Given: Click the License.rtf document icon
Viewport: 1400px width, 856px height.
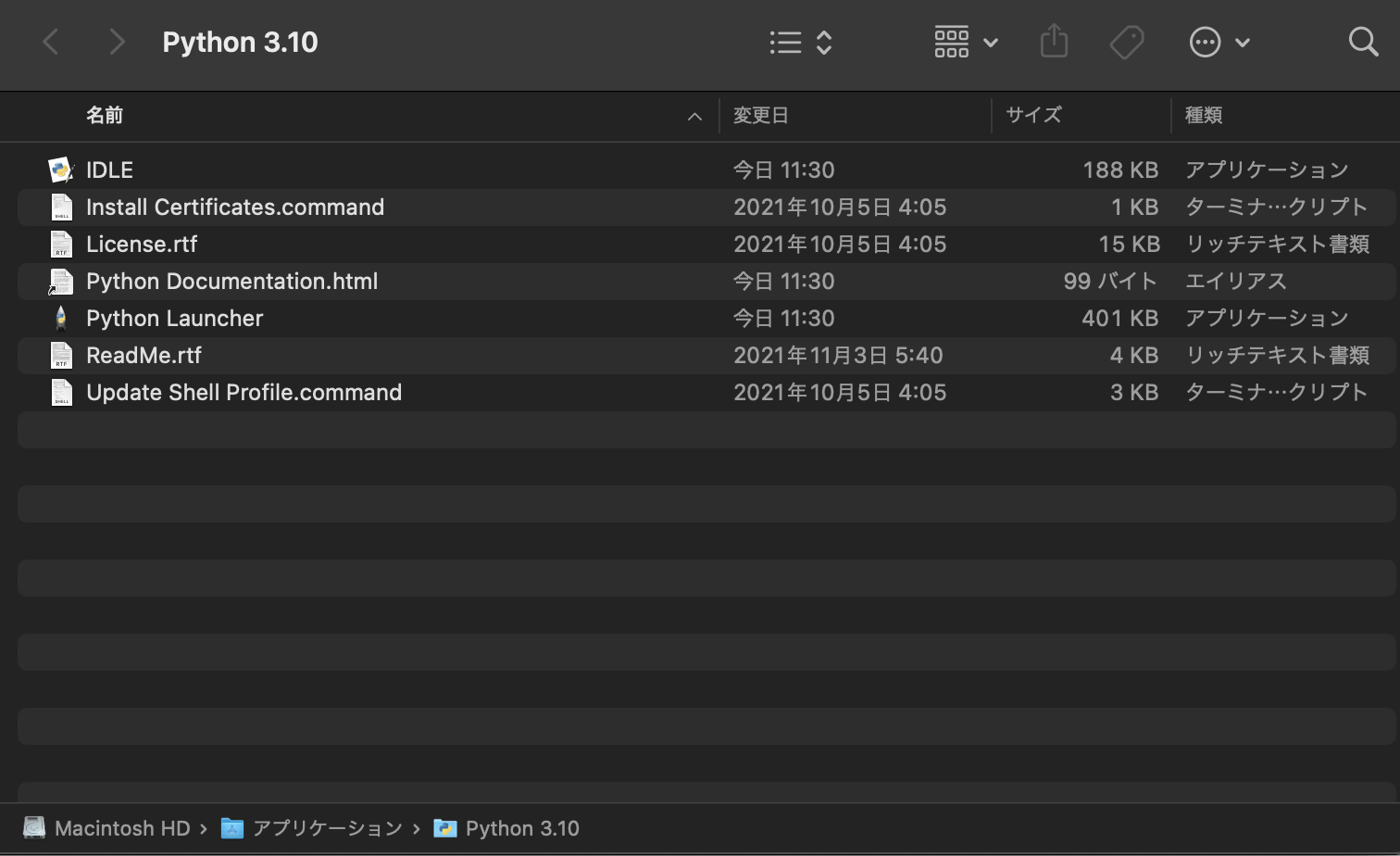Looking at the screenshot, I should coord(61,245).
